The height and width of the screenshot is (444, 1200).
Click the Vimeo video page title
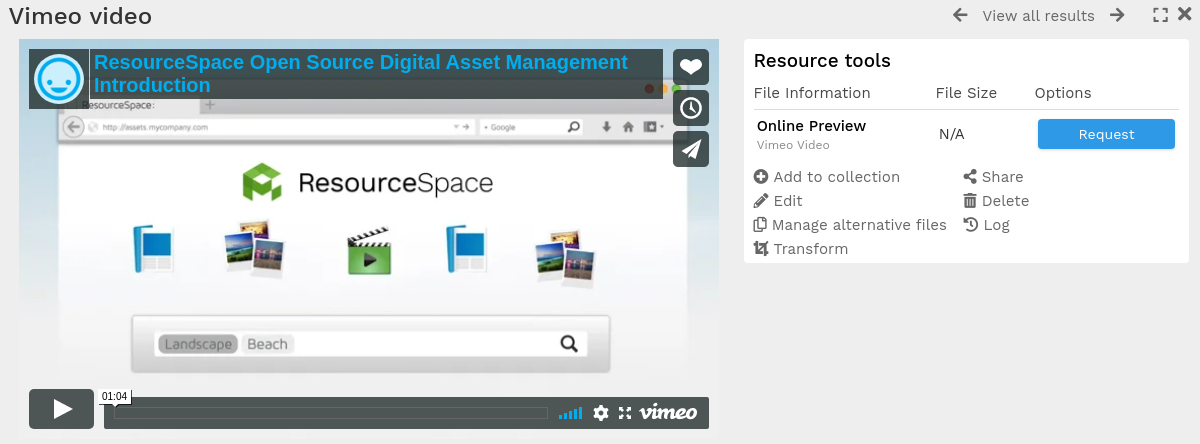(81, 16)
